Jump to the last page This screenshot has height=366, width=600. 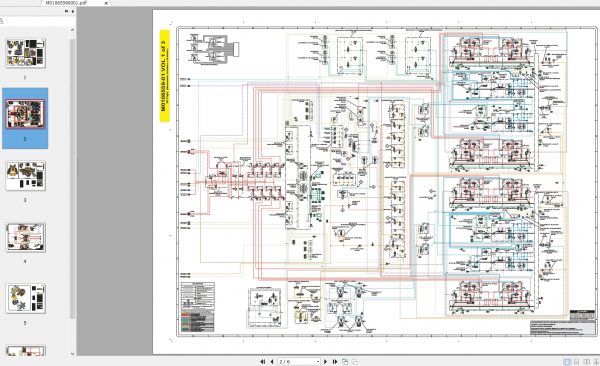pos(335,361)
